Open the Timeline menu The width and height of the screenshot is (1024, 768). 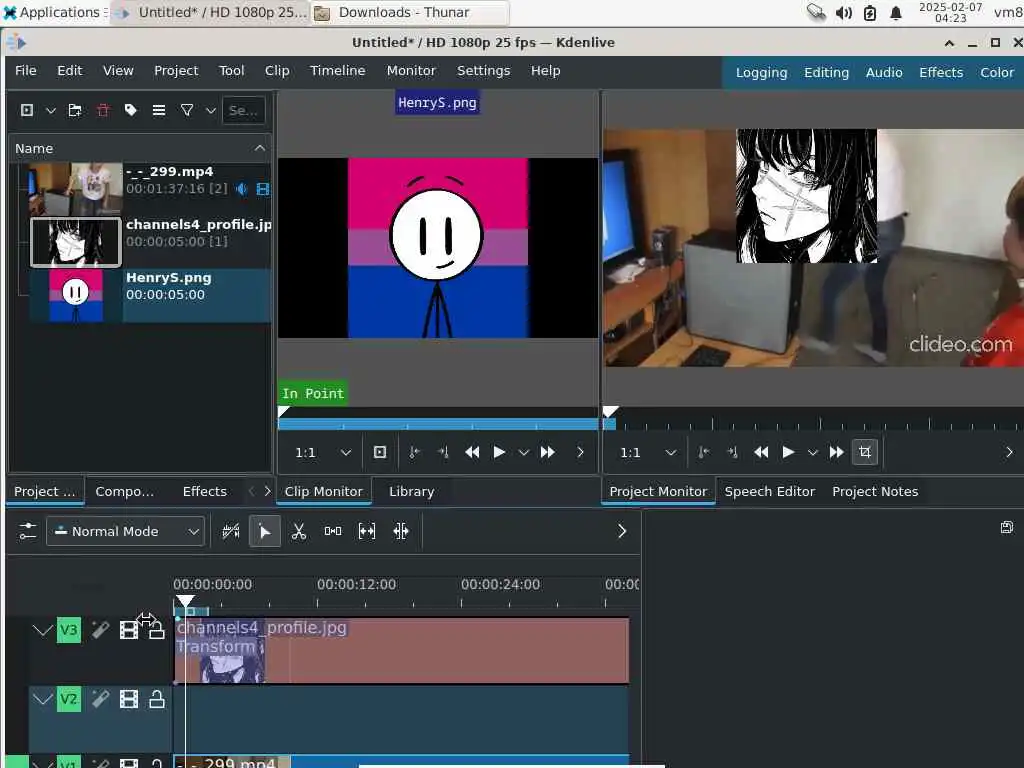click(338, 71)
